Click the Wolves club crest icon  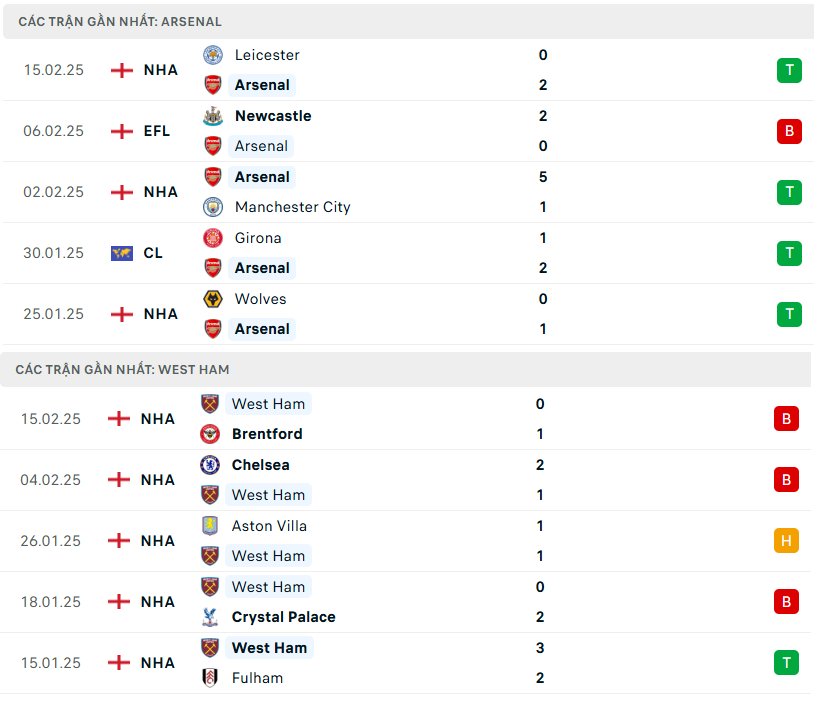(213, 299)
